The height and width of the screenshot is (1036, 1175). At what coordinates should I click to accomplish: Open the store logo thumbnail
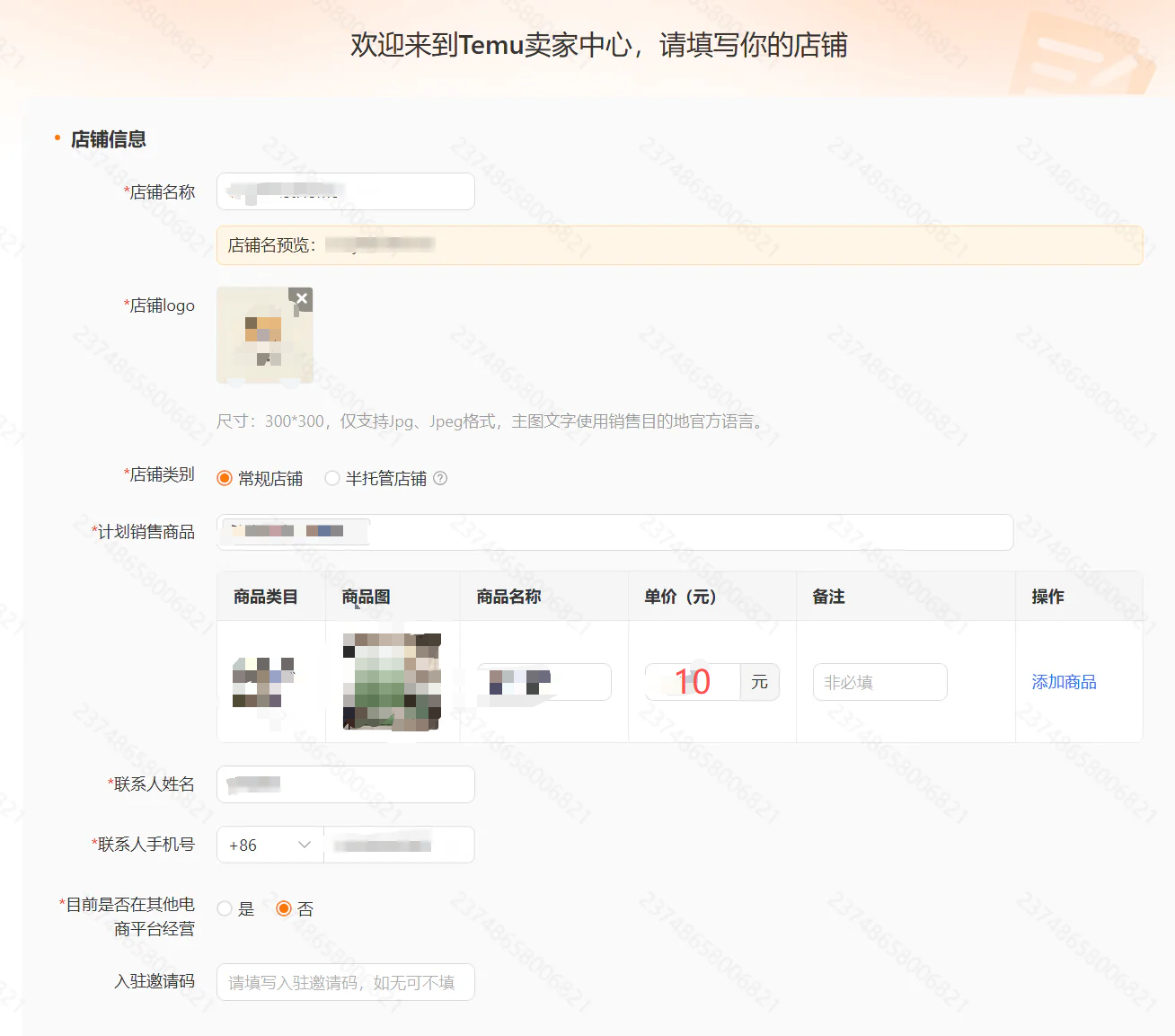[265, 335]
